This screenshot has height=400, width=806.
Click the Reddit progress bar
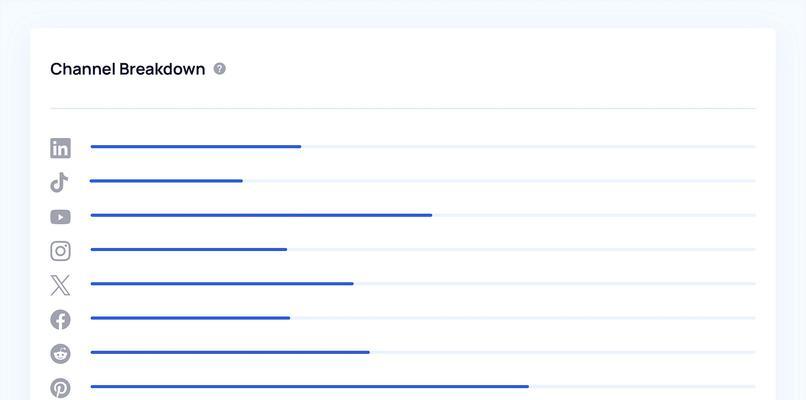423,352
